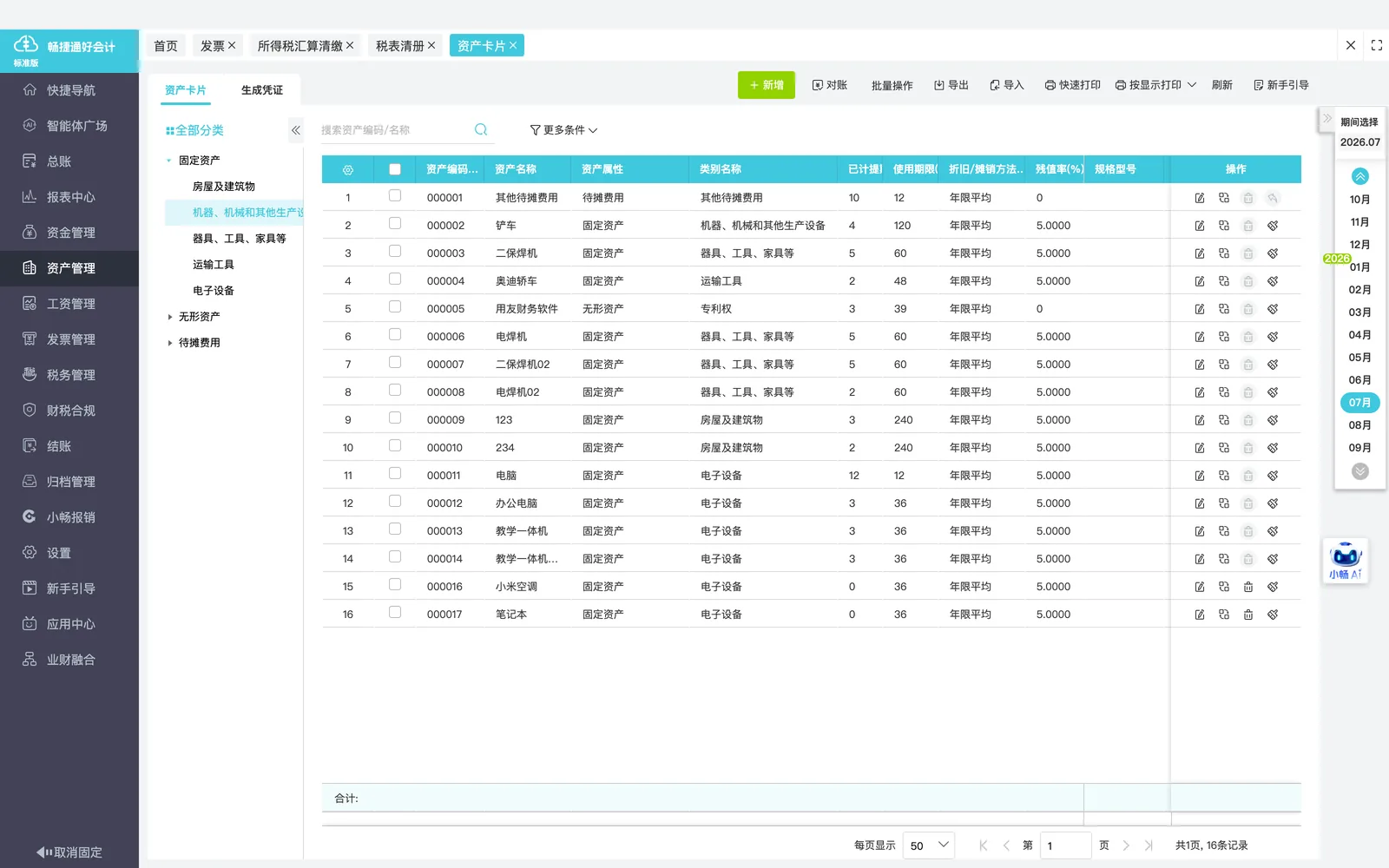Tick the checkbox for asset 000010
The image size is (1389, 868).
pyautogui.click(x=395, y=446)
